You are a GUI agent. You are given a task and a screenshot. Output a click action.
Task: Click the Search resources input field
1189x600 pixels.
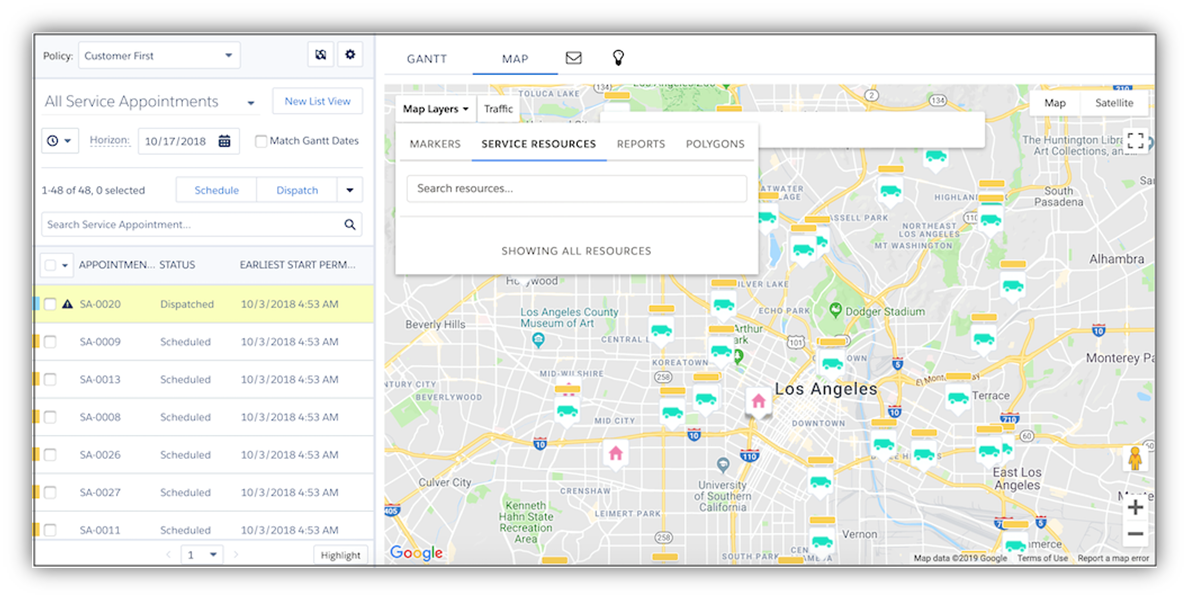pyautogui.click(x=576, y=188)
